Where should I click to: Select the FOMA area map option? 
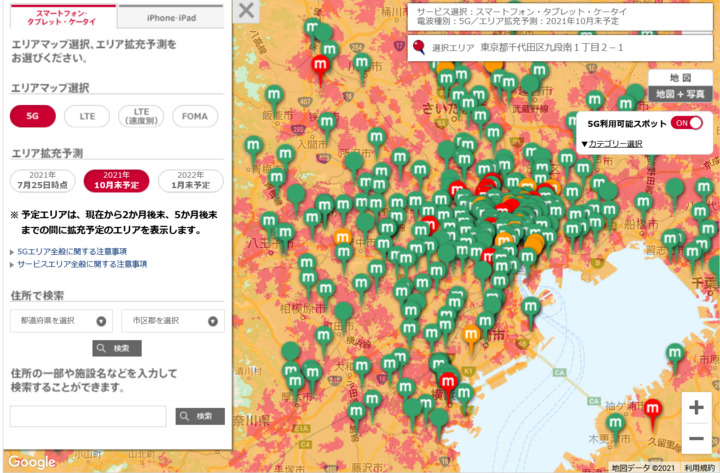(195, 116)
